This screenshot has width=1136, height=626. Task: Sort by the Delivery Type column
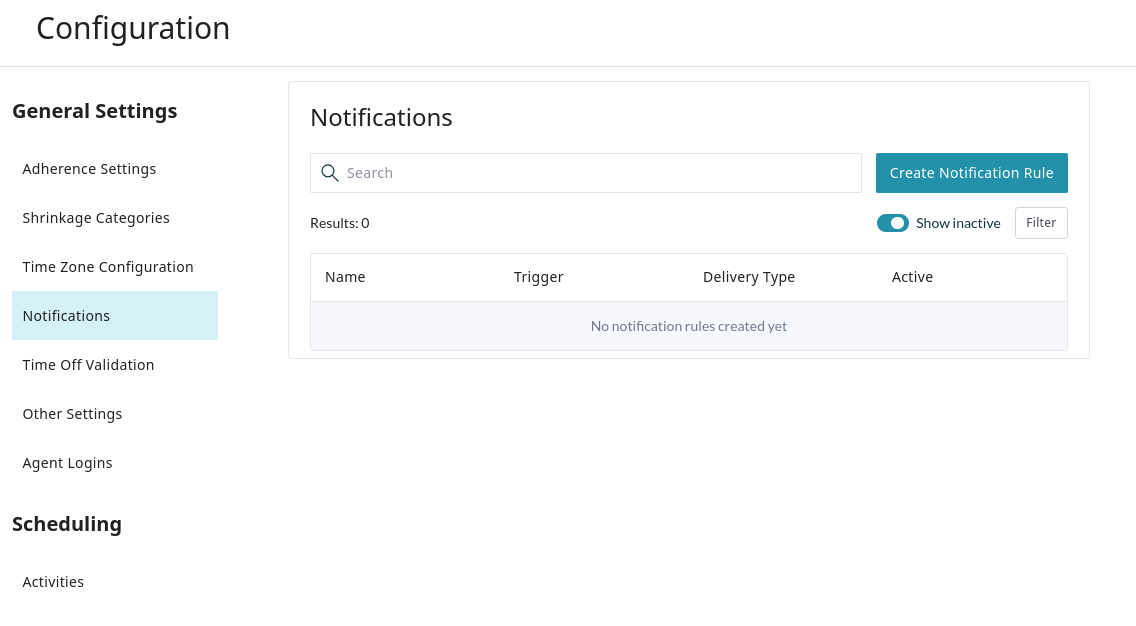coord(748,277)
